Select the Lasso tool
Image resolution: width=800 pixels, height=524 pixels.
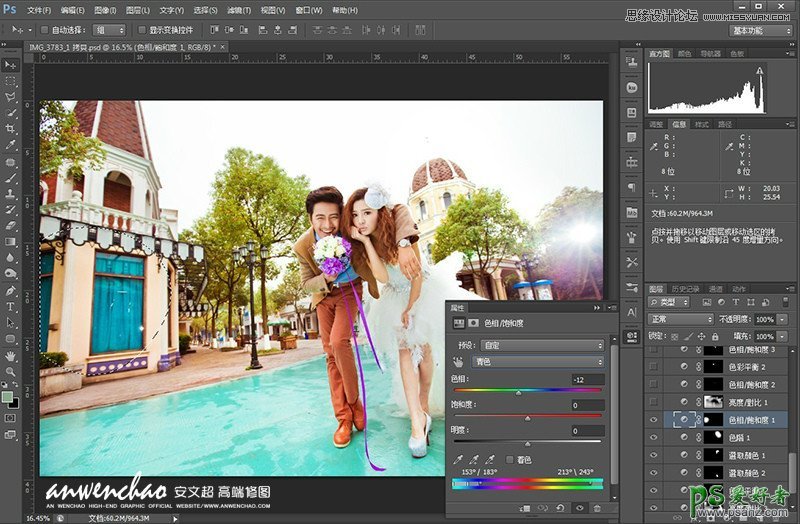(11, 96)
